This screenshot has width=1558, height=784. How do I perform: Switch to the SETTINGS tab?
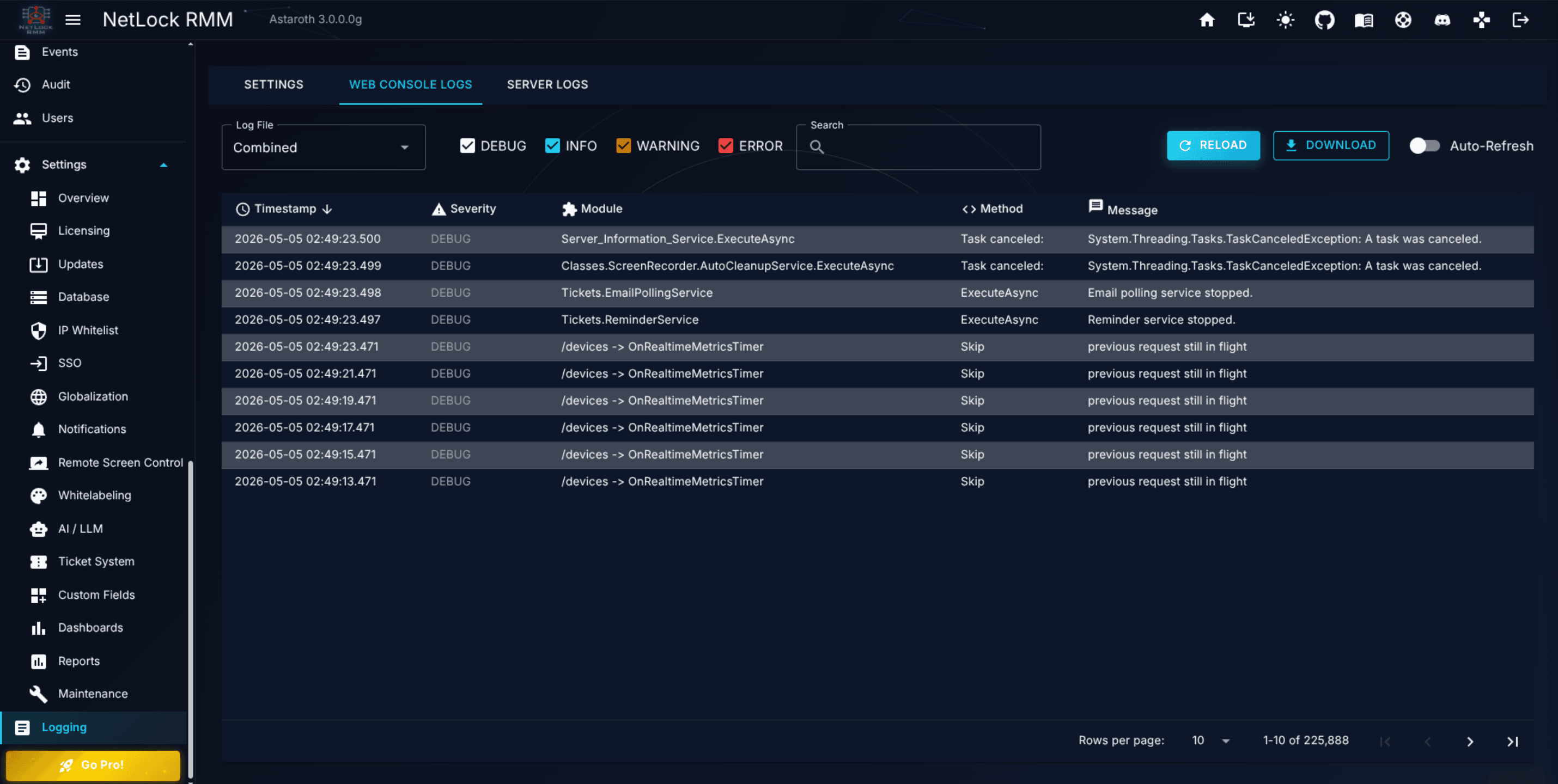[x=273, y=84]
